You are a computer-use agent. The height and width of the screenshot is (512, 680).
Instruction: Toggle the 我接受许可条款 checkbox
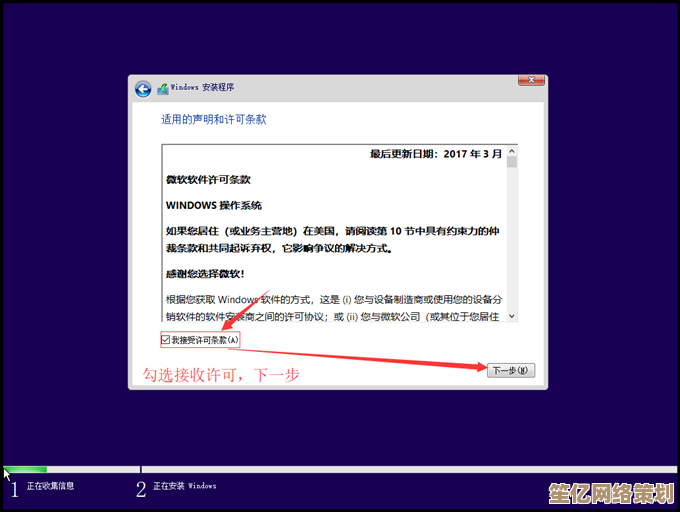(x=166, y=340)
